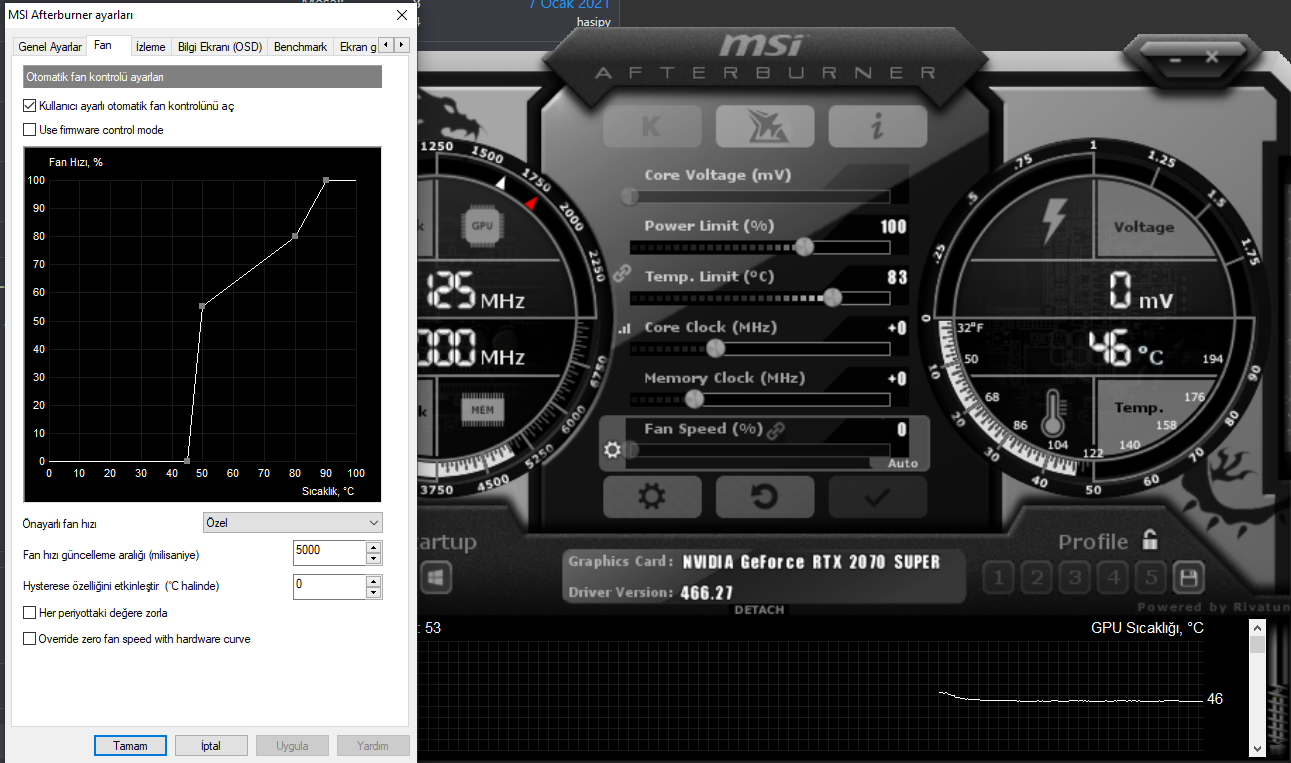Click the Power Limit slider handle
This screenshot has width=1291, height=763.
804,247
